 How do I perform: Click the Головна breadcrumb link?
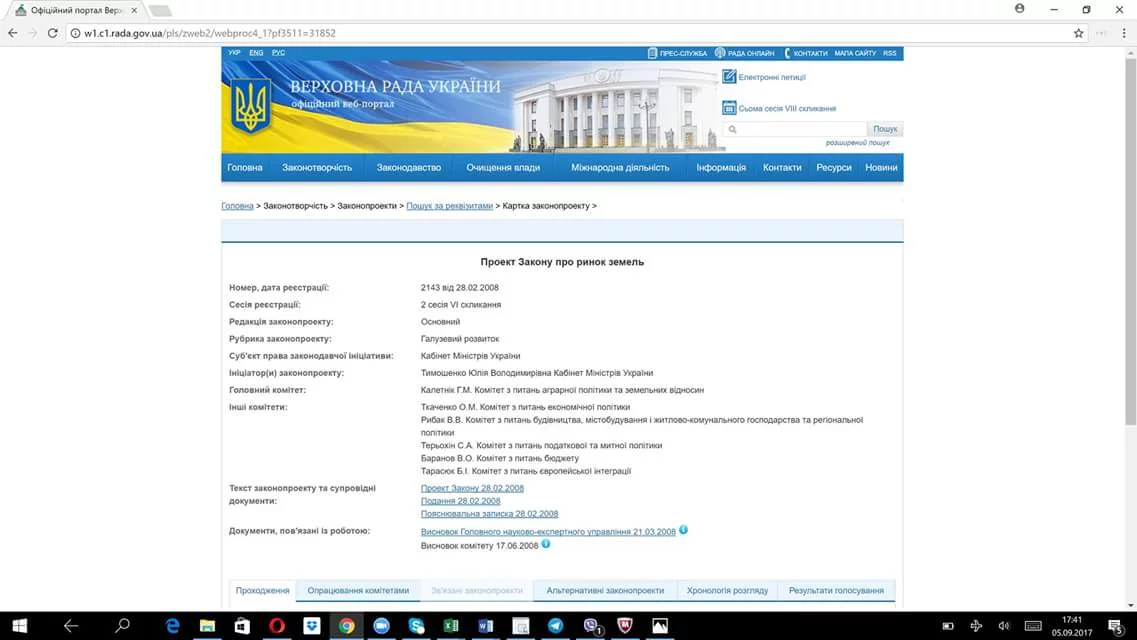(237, 206)
